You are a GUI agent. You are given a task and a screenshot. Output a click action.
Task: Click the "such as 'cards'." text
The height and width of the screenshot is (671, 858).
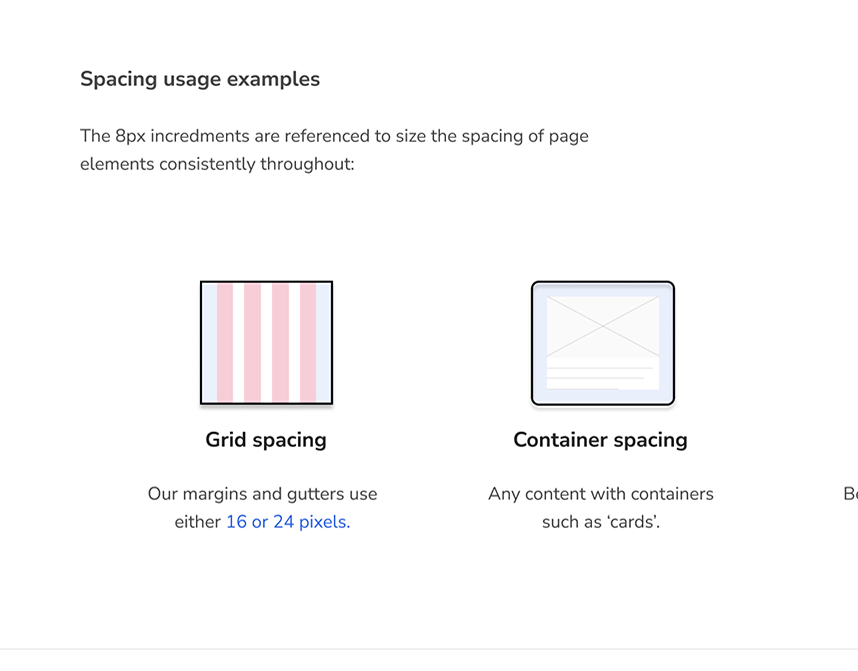click(x=600, y=522)
